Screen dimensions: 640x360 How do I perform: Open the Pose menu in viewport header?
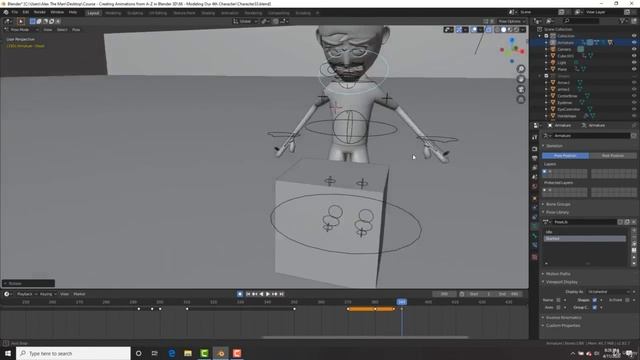click(x=76, y=30)
